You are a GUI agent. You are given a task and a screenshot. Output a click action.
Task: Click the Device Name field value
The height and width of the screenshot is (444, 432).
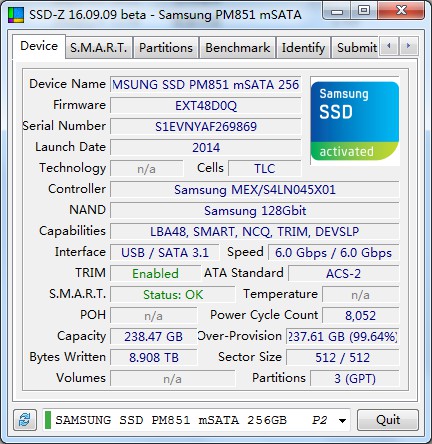tap(206, 85)
